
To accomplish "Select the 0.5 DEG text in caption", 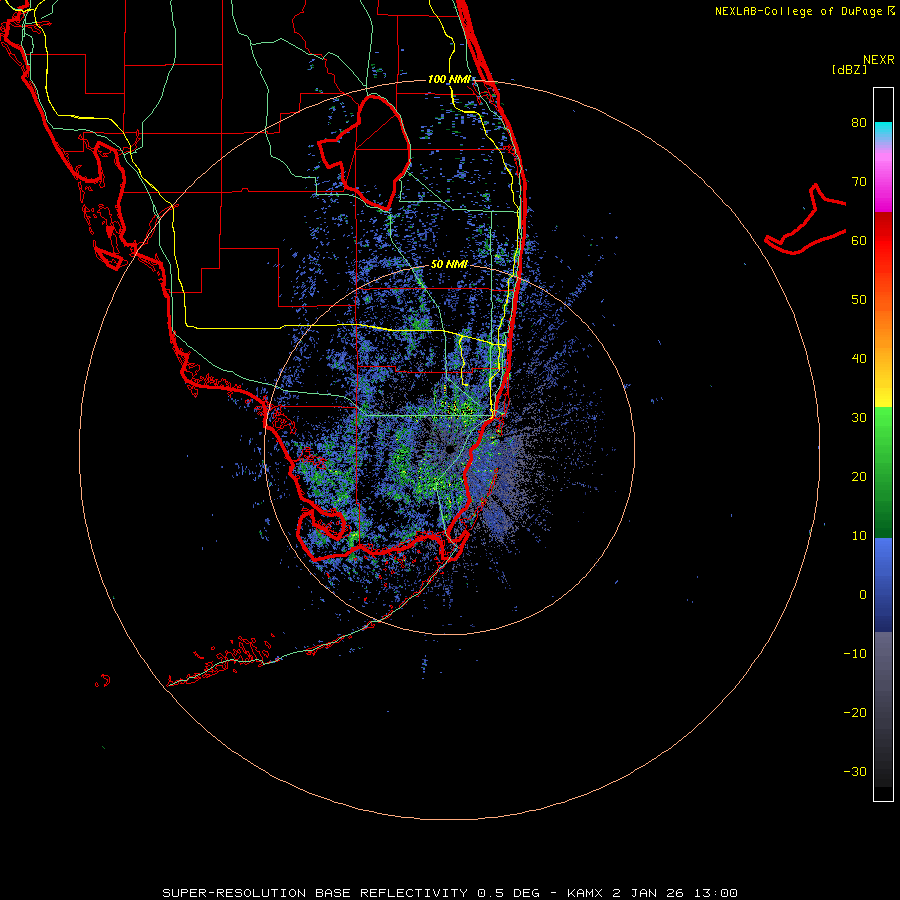I will [509, 893].
